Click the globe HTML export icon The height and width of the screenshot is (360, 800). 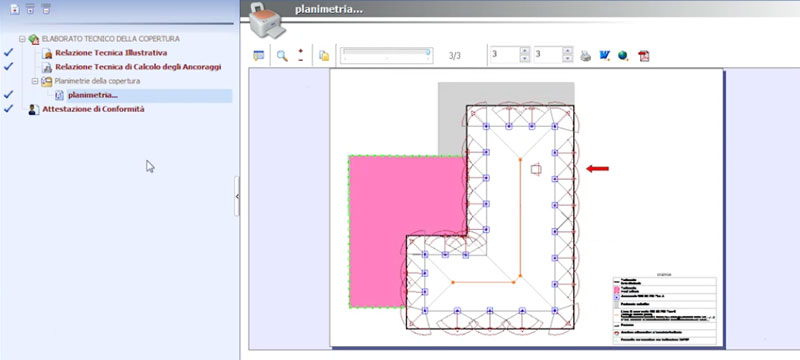point(623,56)
